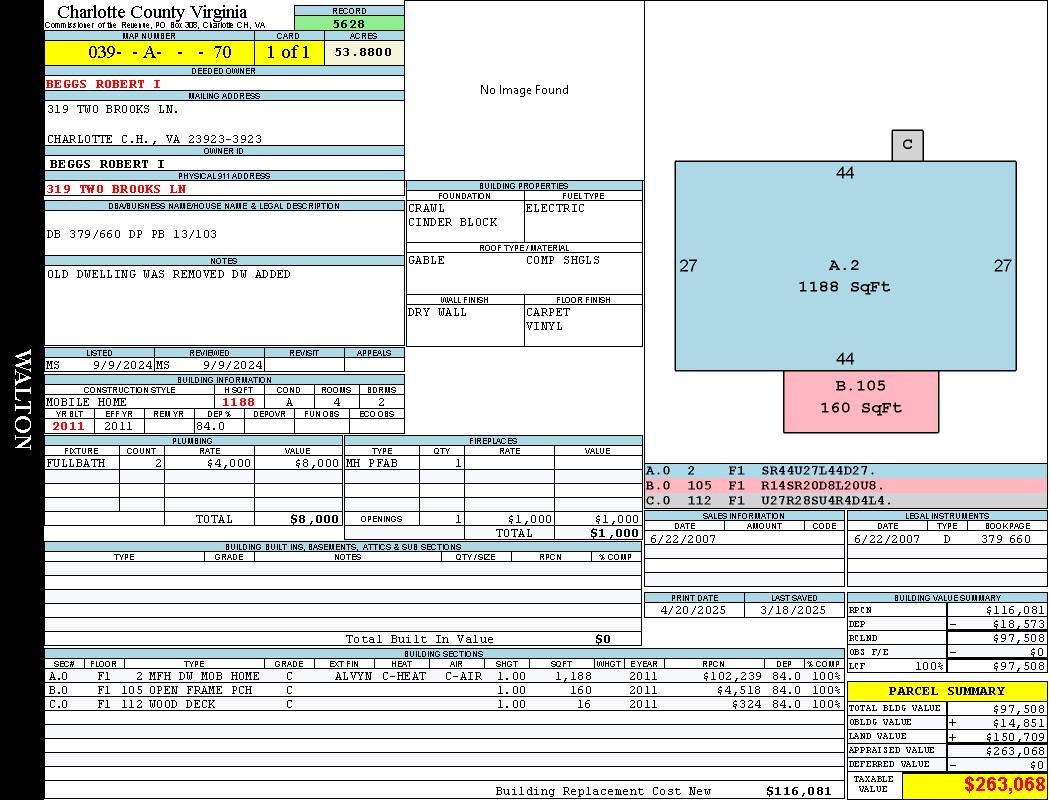
Task: Click fuel type ELECTRIC
Action: click(x=555, y=208)
